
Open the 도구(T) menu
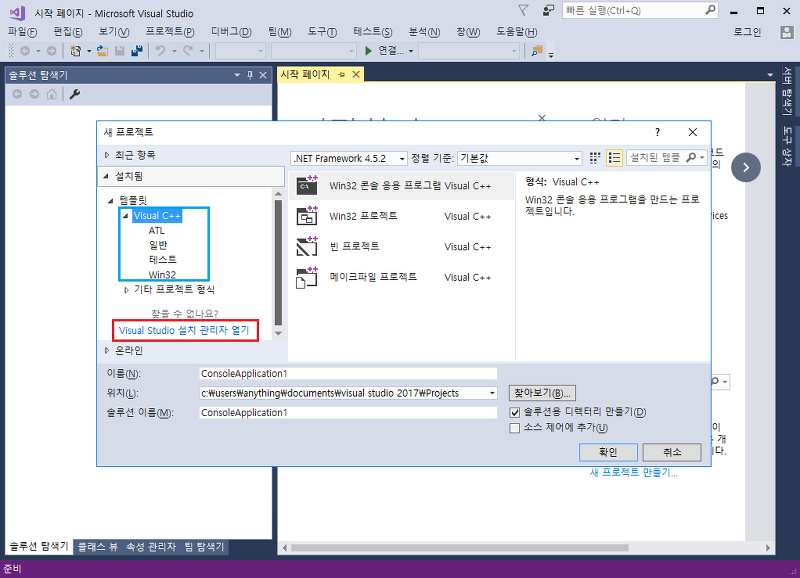tap(322, 32)
